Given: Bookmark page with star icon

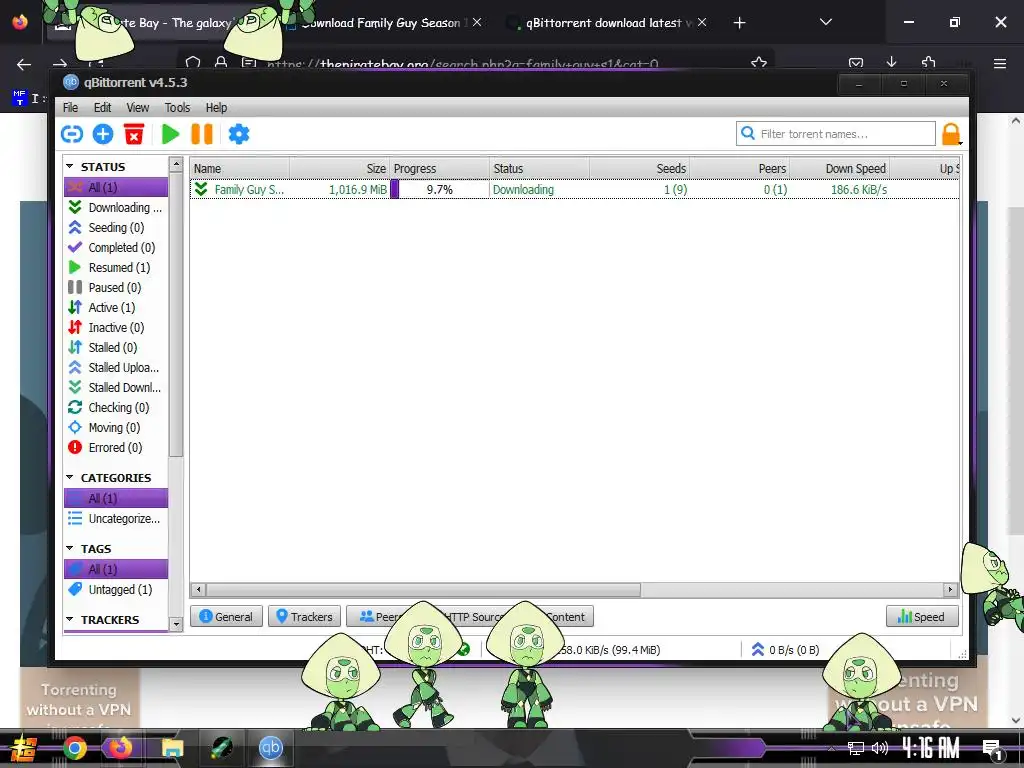Looking at the screenshot, I should (x=758, y=63).
